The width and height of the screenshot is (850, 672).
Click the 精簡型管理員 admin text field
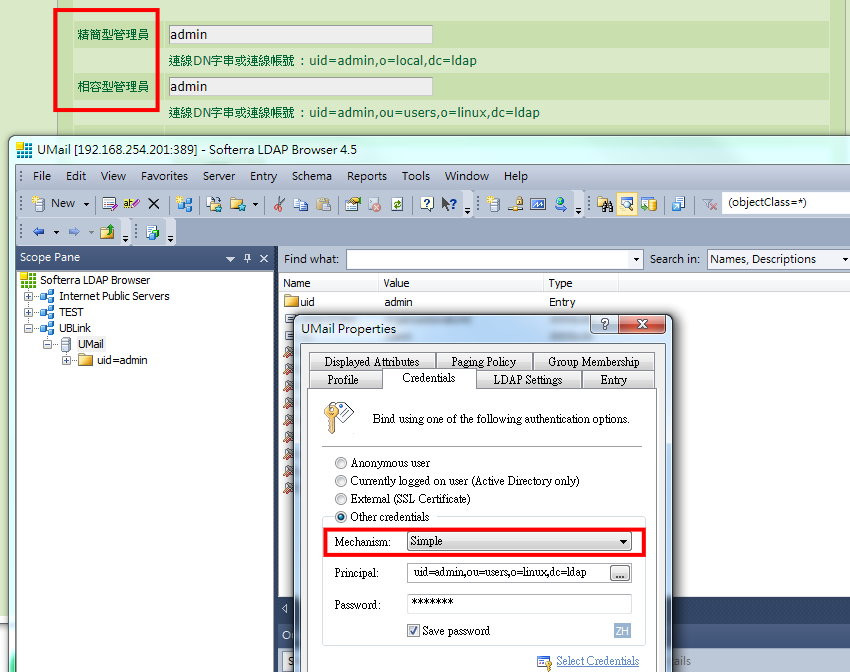coord(301,34)
